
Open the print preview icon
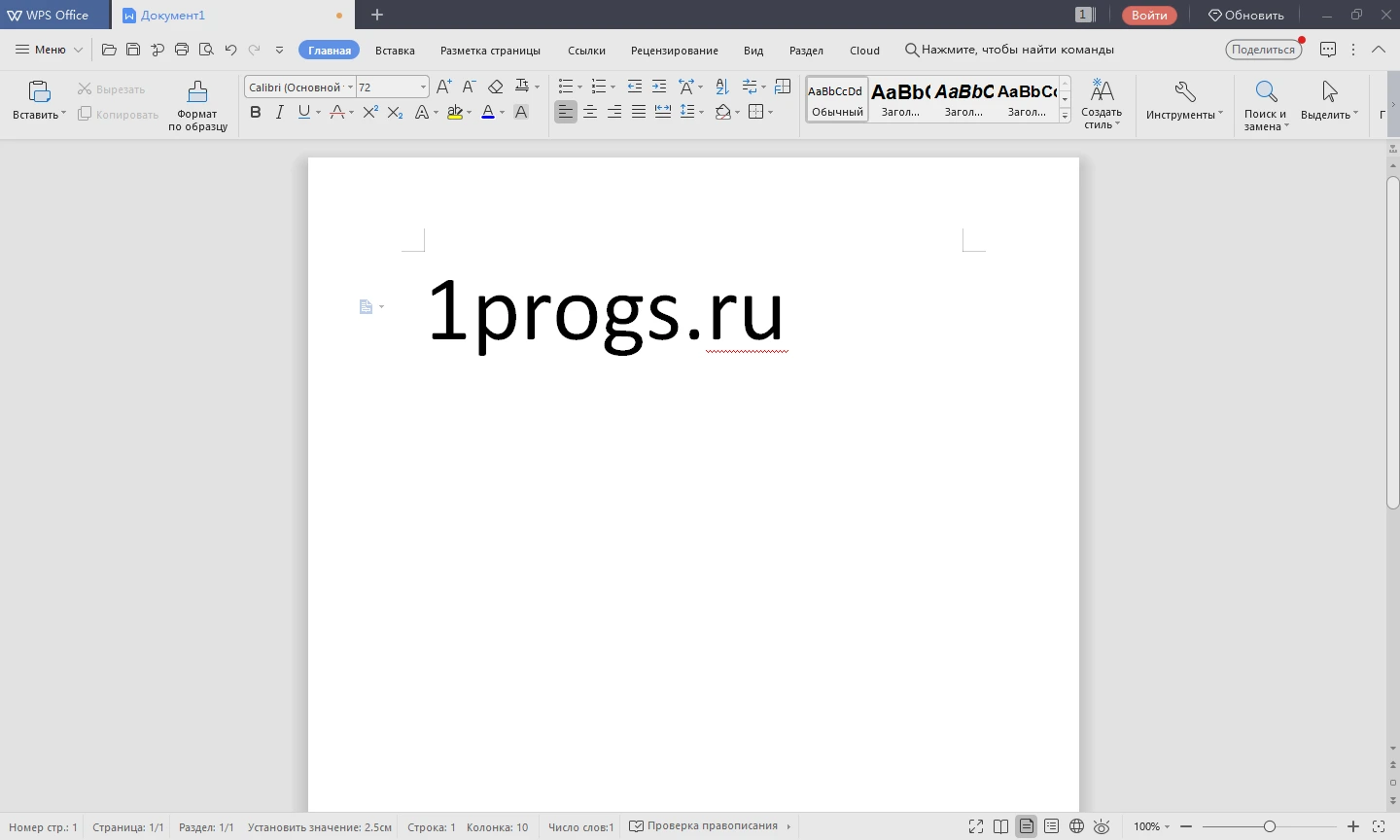tap(206, 50)
